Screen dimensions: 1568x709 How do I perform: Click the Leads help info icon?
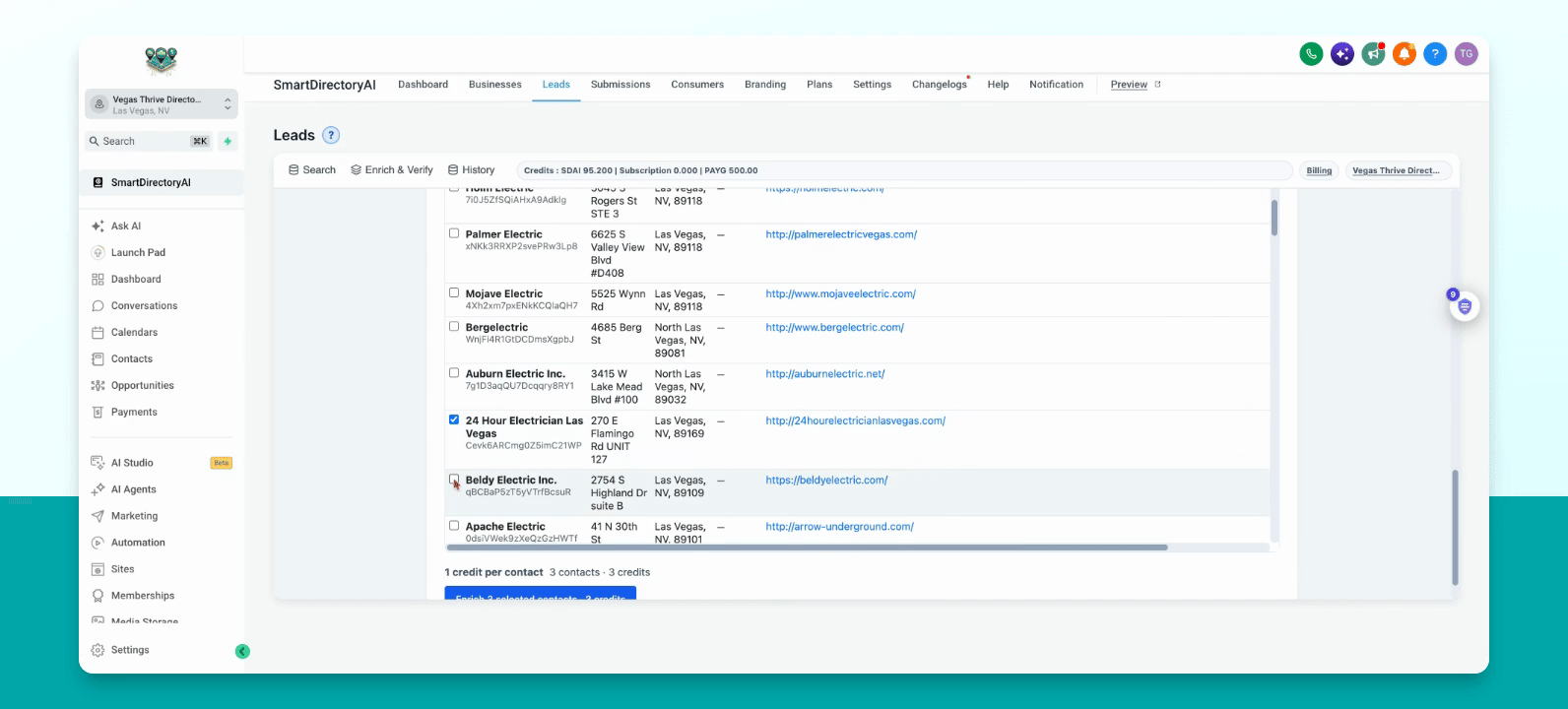(x=331, y=135)
